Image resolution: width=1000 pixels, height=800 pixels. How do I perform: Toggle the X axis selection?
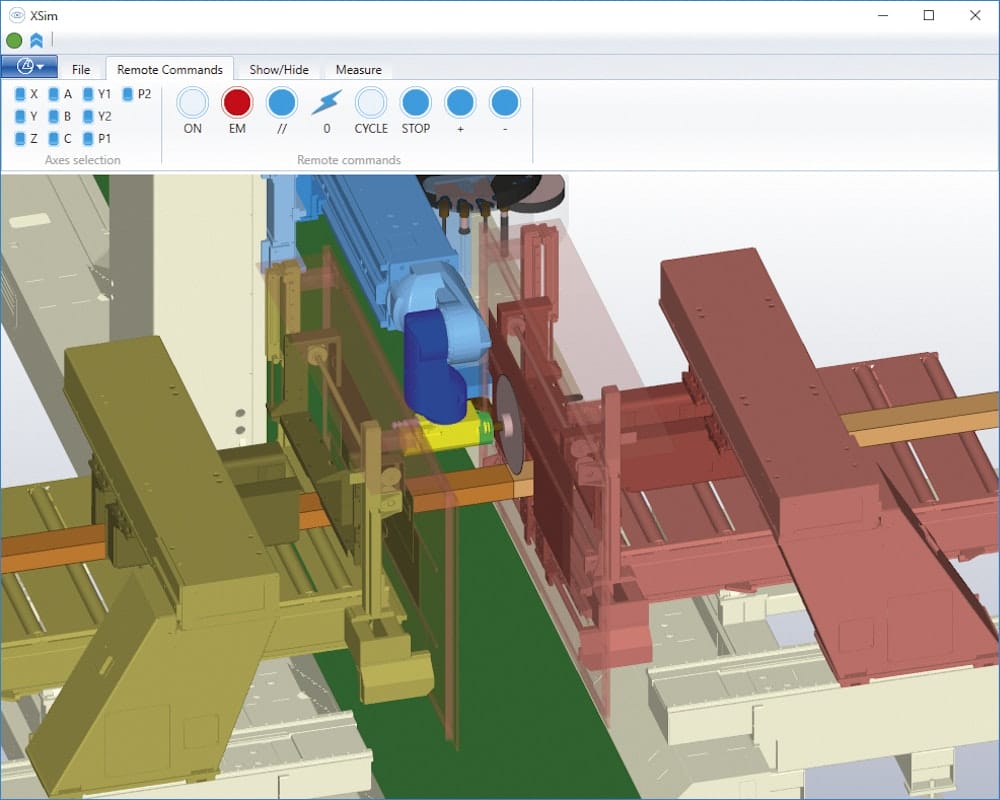21,94
